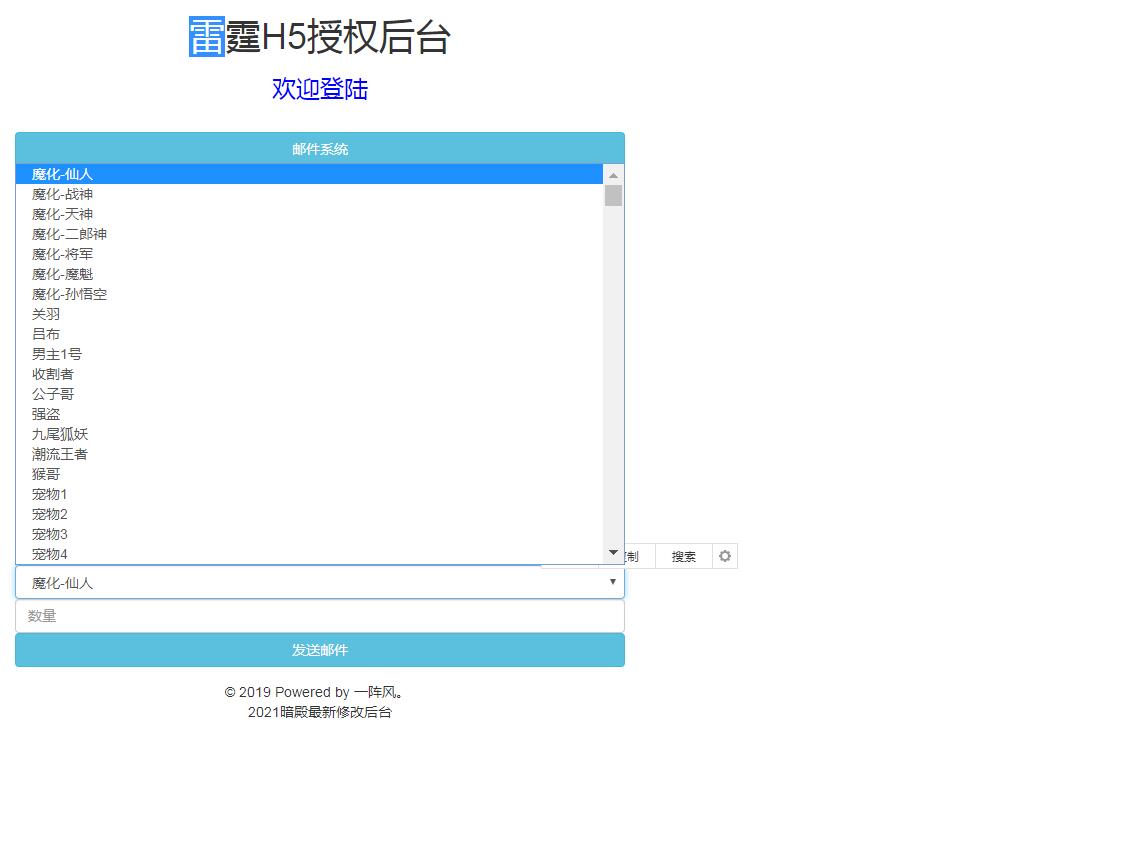The height and width of the screenshot is (848, 1142).
Task: Click the 邮件系统 header button
Action: (x=320, y=149)
